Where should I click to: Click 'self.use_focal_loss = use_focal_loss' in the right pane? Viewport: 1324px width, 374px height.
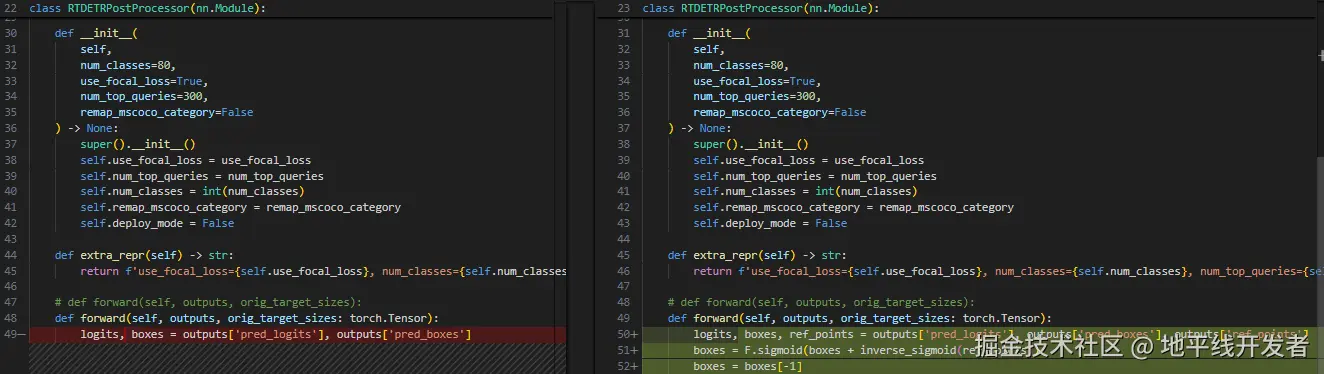click(809, 160)
